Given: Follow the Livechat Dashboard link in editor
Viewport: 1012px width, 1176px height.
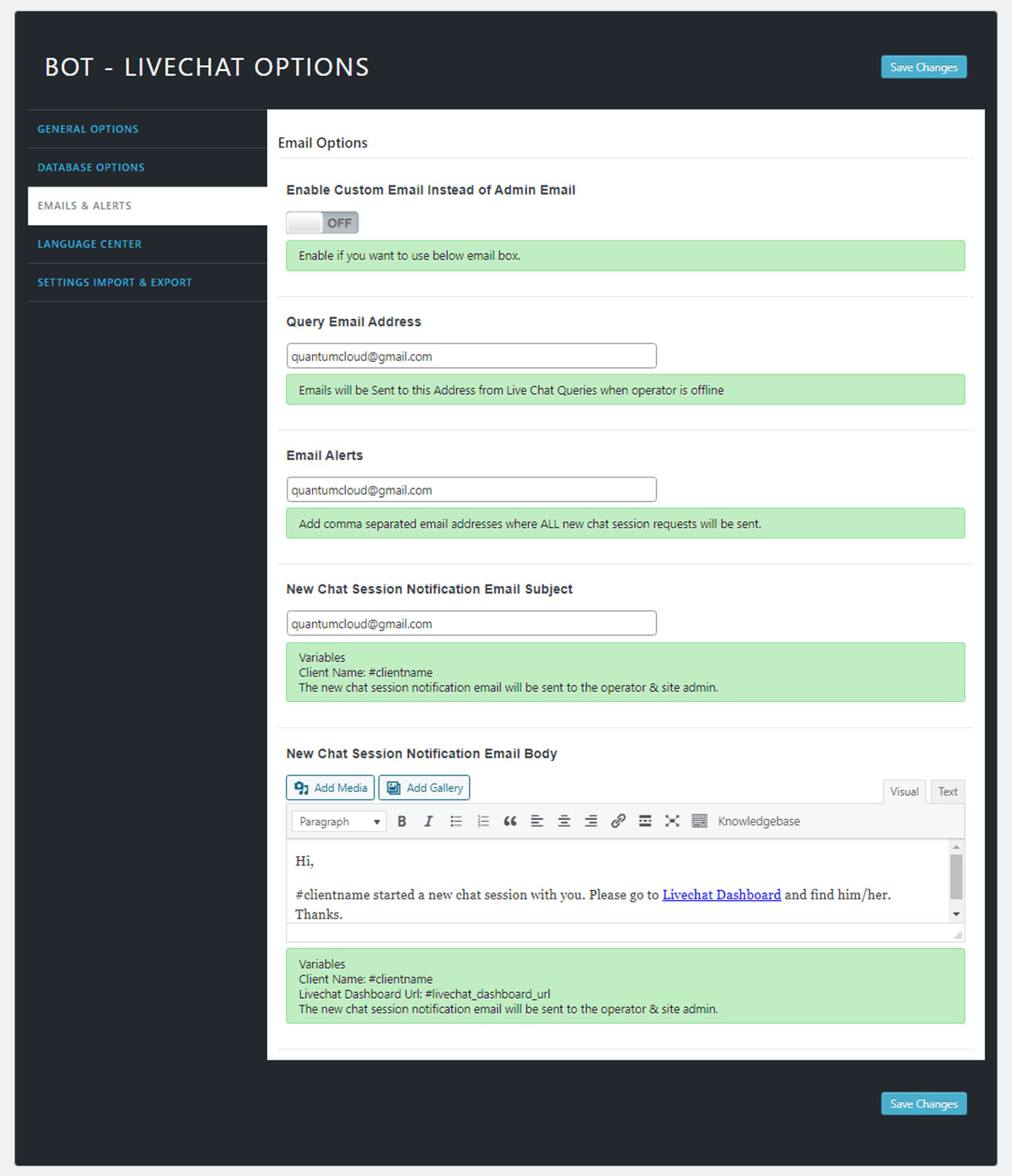Looking at the screenshot, I should (x=722, y=895).
